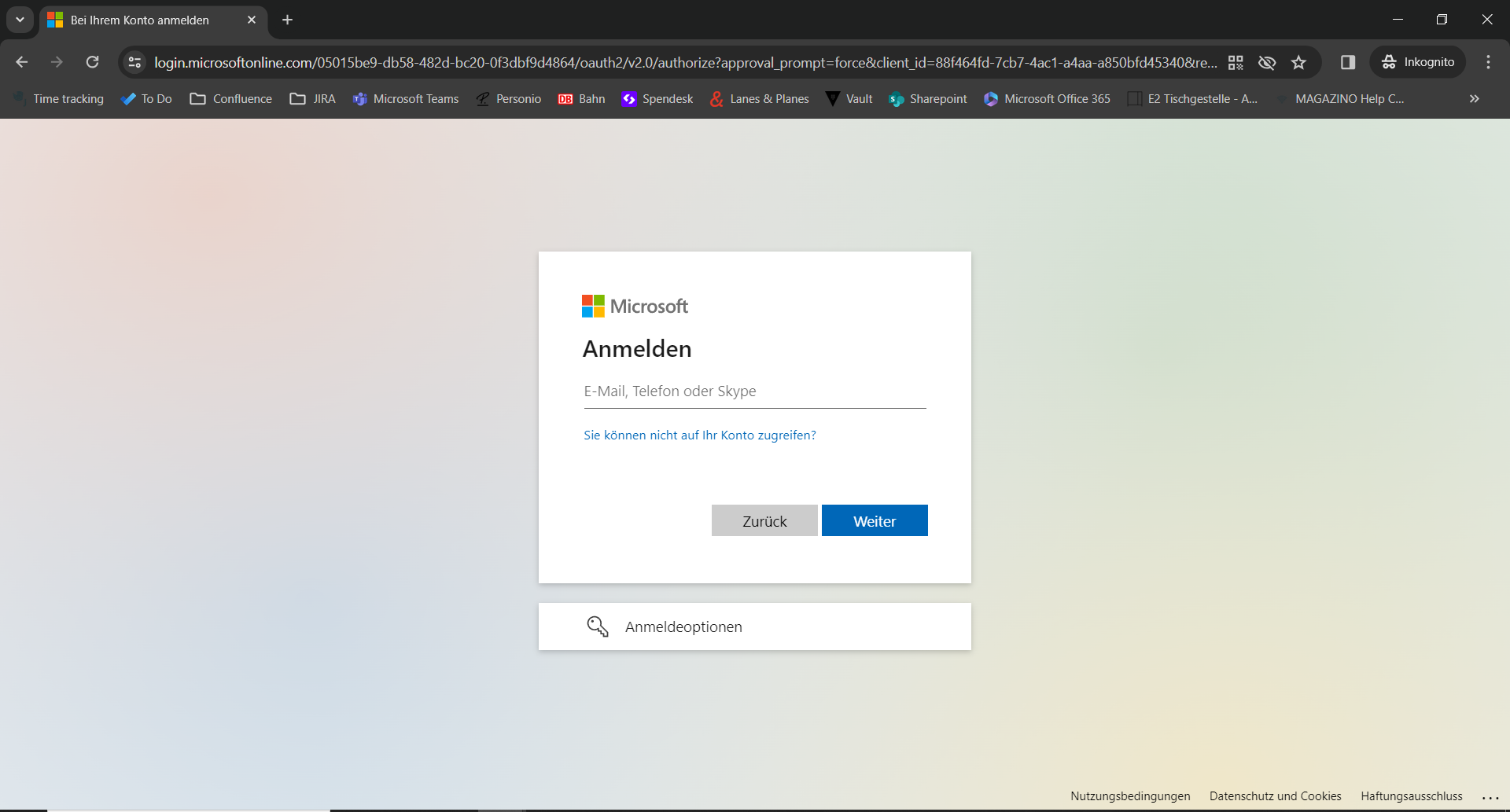Open site information icon in address bar

[x=134, y=62]
